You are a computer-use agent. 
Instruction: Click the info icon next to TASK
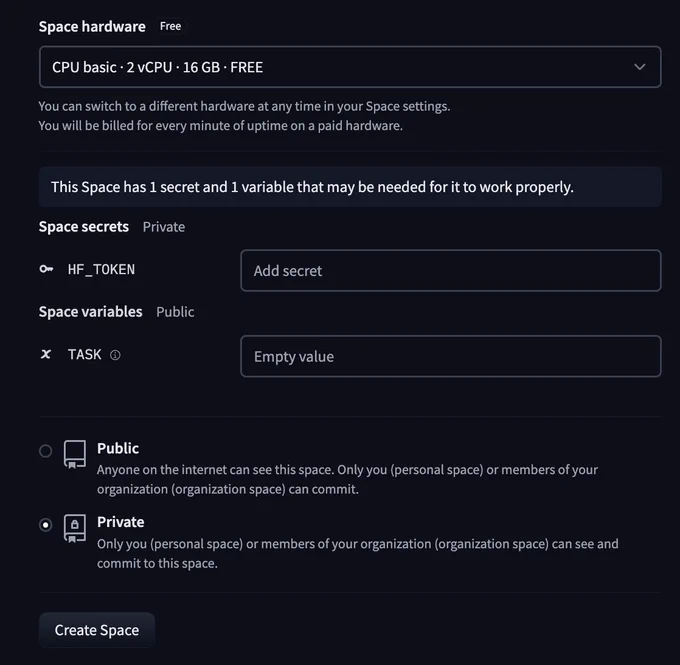115,355
